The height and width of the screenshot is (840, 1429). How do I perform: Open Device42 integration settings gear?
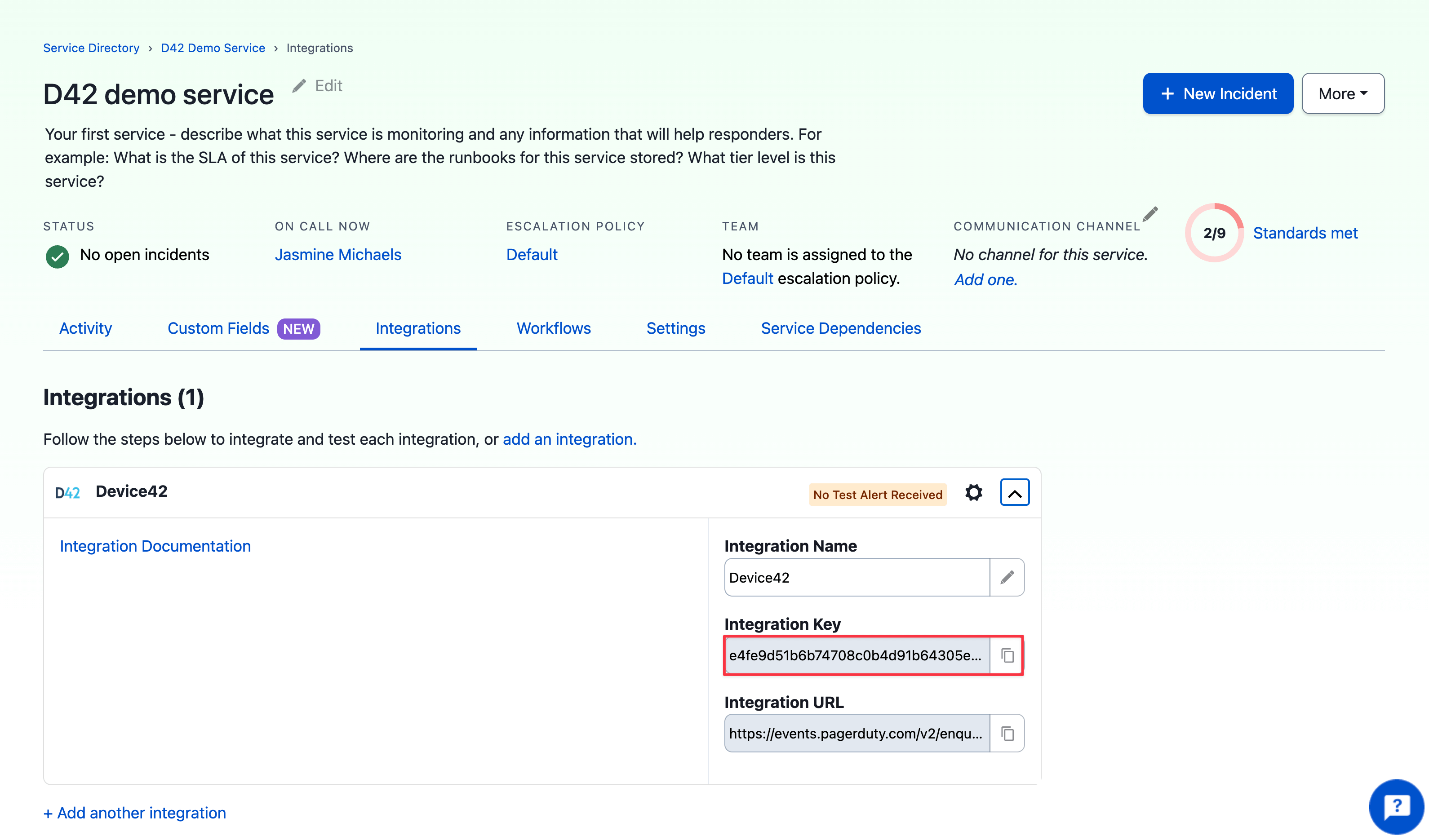tap(974, 493)
